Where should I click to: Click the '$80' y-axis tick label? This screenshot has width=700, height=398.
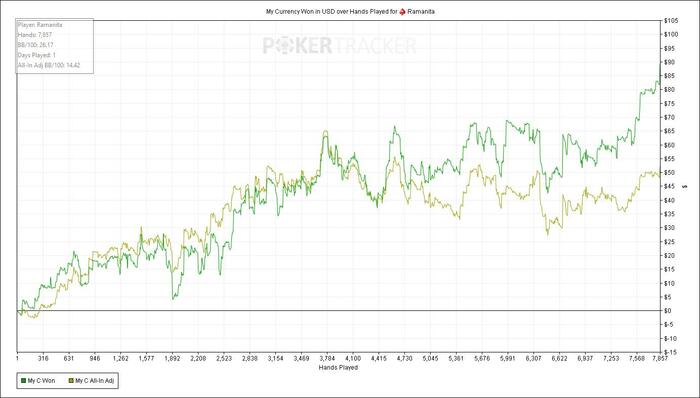pyautogui.click(x=670, y=90)
